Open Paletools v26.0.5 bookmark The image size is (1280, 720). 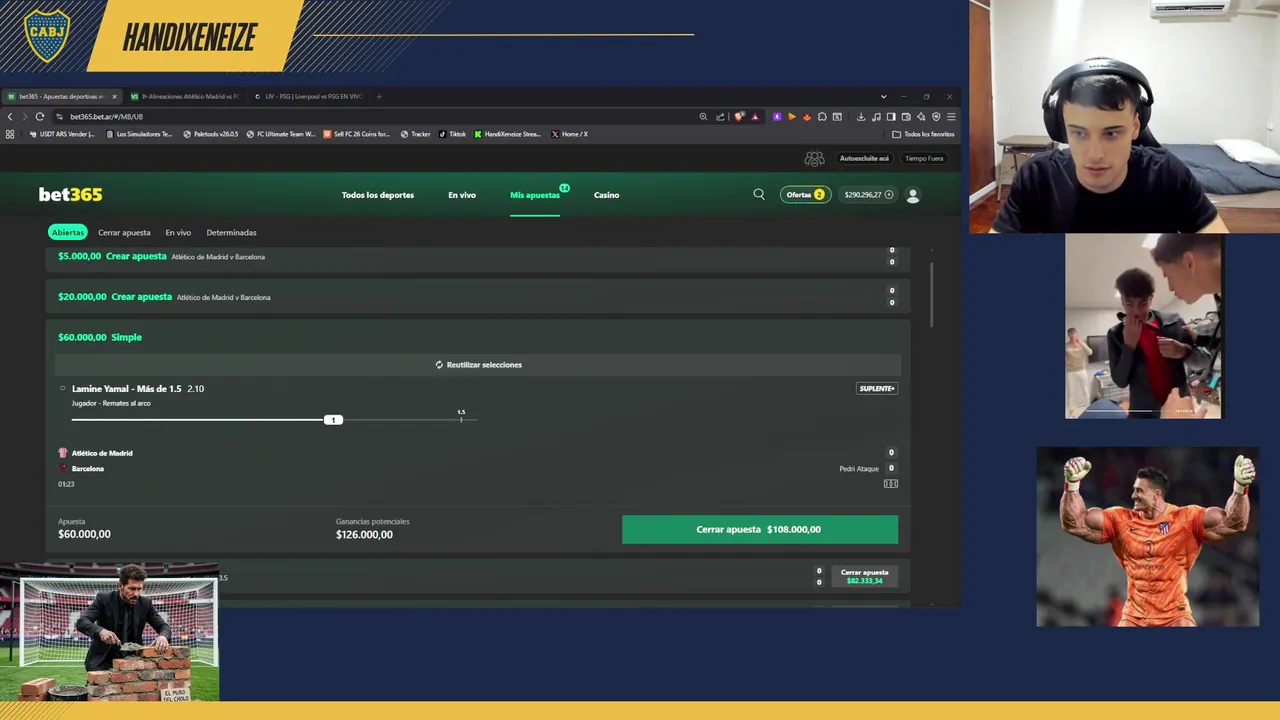click(211, 134)
